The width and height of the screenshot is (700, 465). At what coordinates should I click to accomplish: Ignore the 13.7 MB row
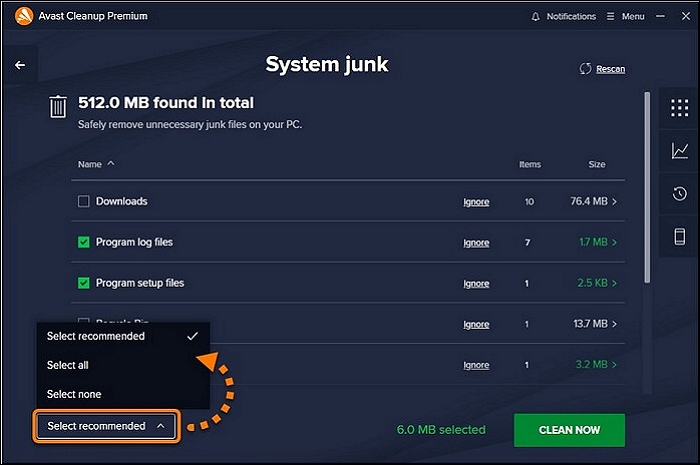pyautogui.click(x=476, y=324)
